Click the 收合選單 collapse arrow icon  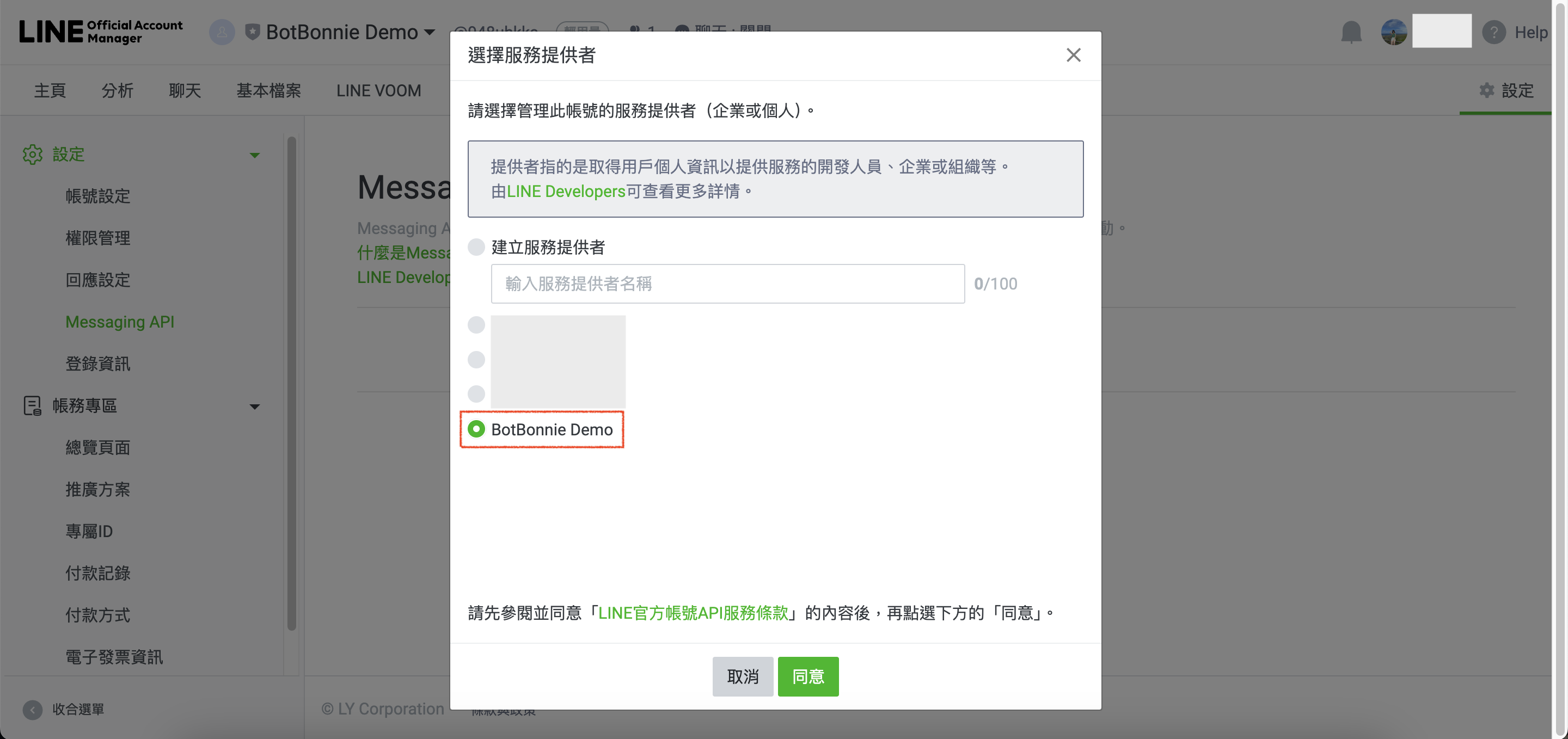click(32, 709)
